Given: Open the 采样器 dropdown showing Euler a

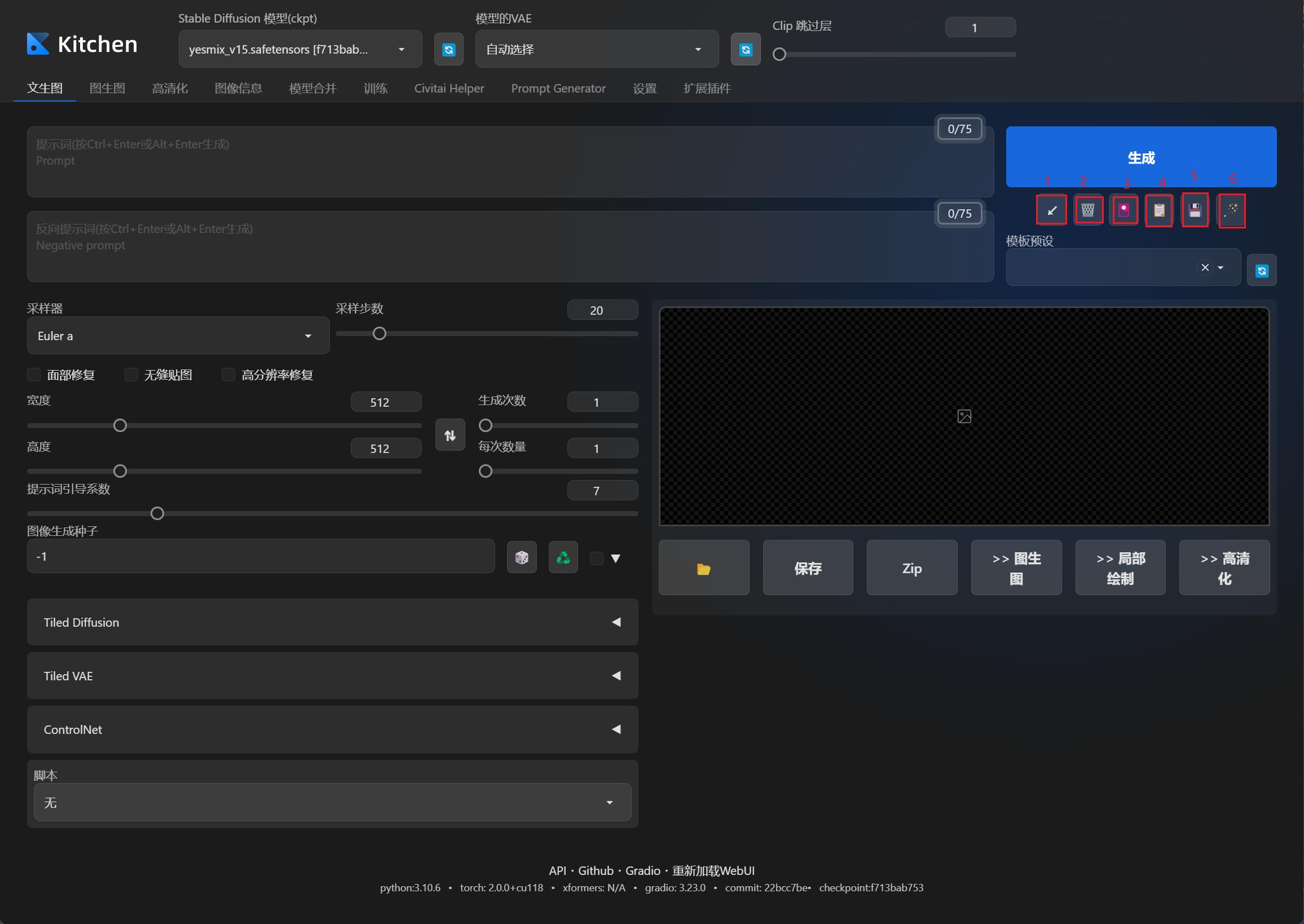Looking at the screenshot, I should pos(178,336).
